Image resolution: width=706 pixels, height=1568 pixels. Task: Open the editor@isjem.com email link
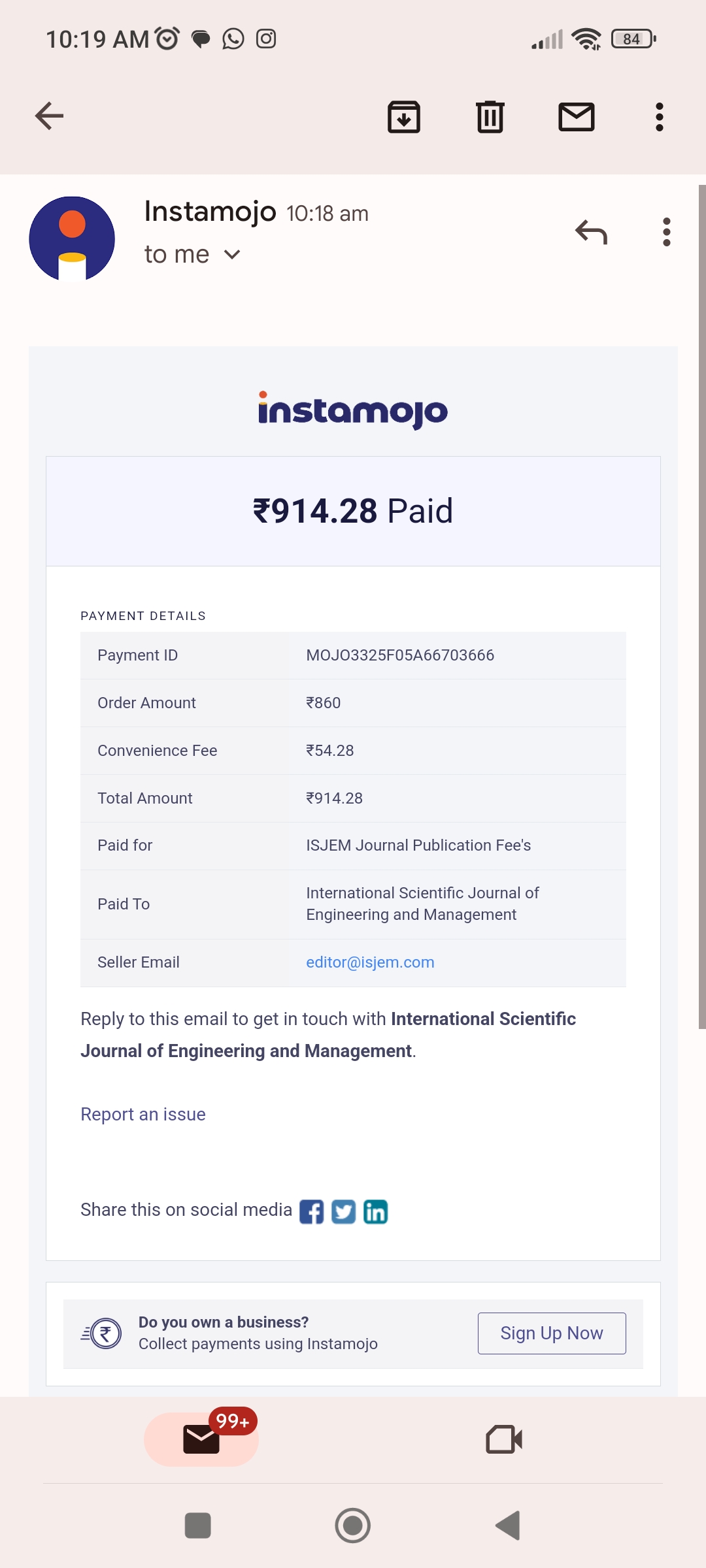click(370, 962)
